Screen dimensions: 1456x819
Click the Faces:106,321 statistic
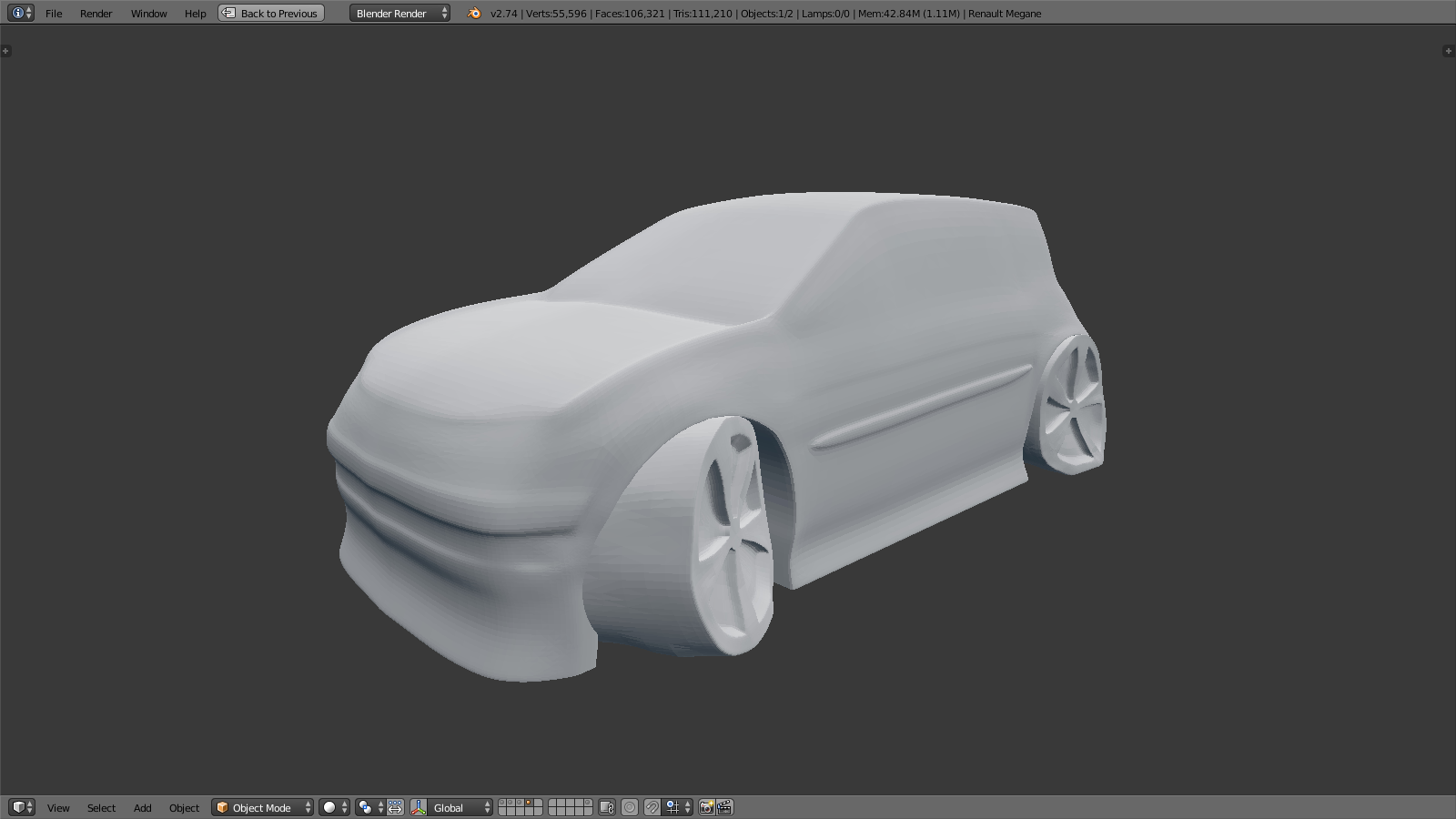(x=630, y=14)
